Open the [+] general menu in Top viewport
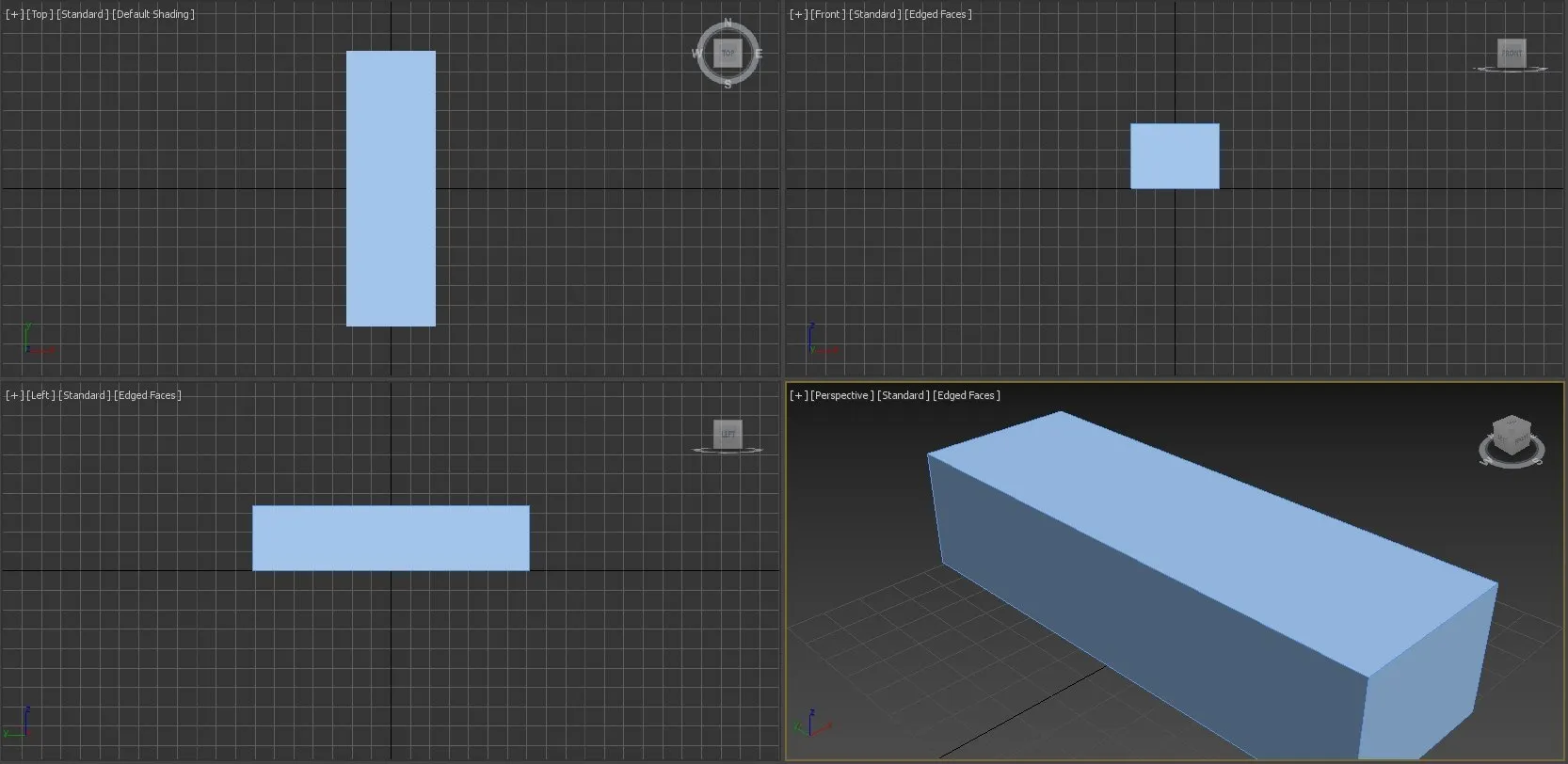Image resolution: width=1568 pixels, height=764 pixels. click(x=14, y=14)
